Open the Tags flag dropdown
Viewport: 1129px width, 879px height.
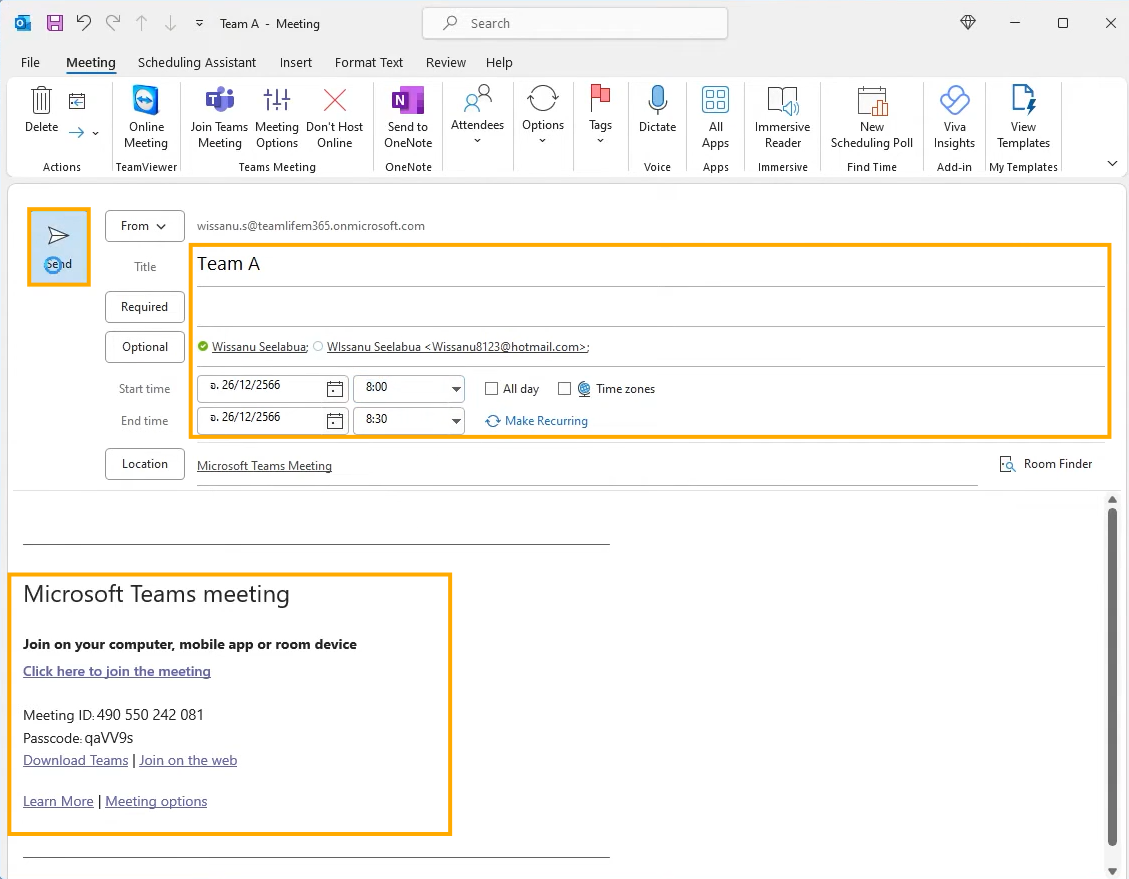tap(600, 115)
